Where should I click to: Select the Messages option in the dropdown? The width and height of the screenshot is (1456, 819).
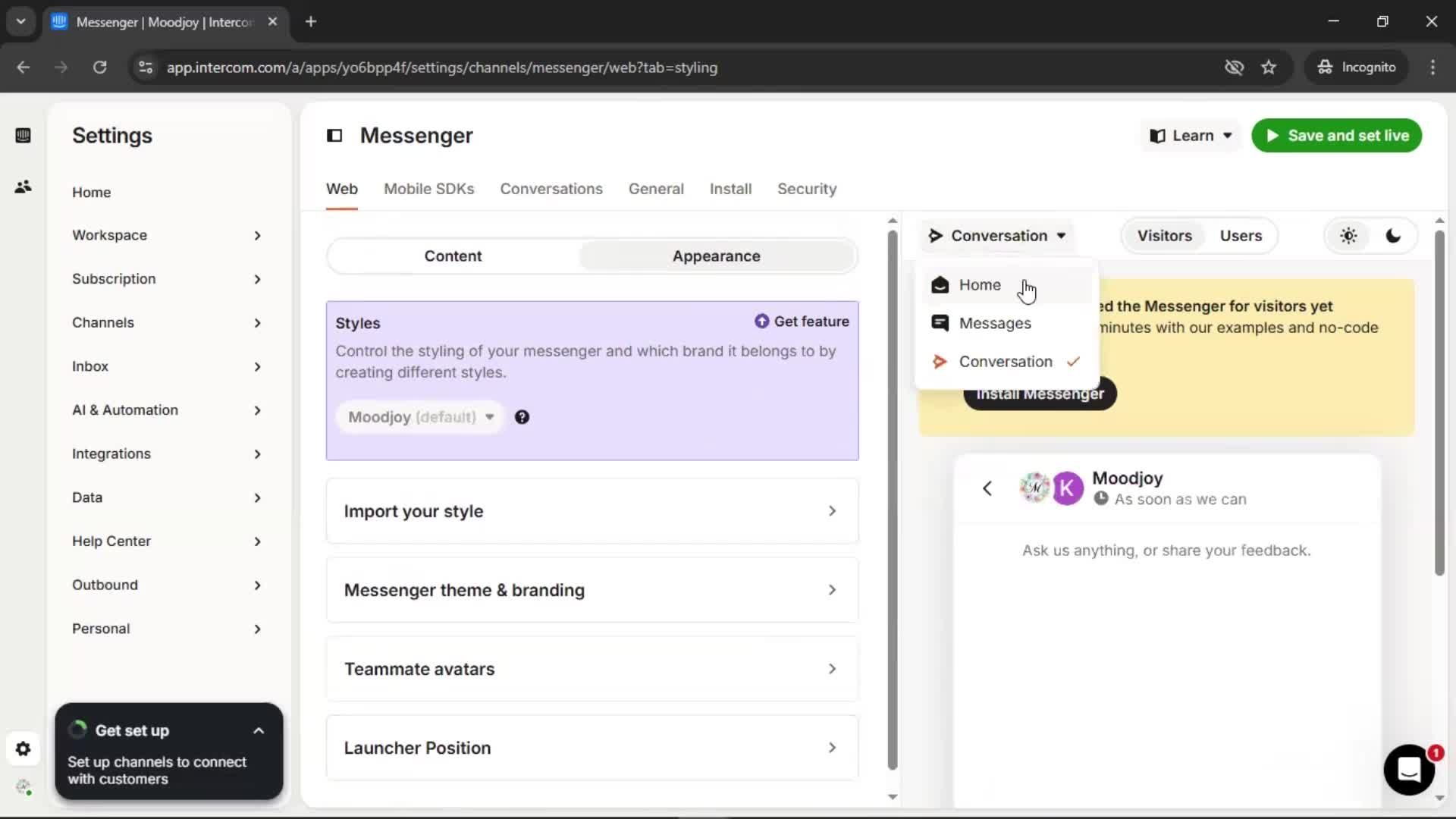point(1007,324)
